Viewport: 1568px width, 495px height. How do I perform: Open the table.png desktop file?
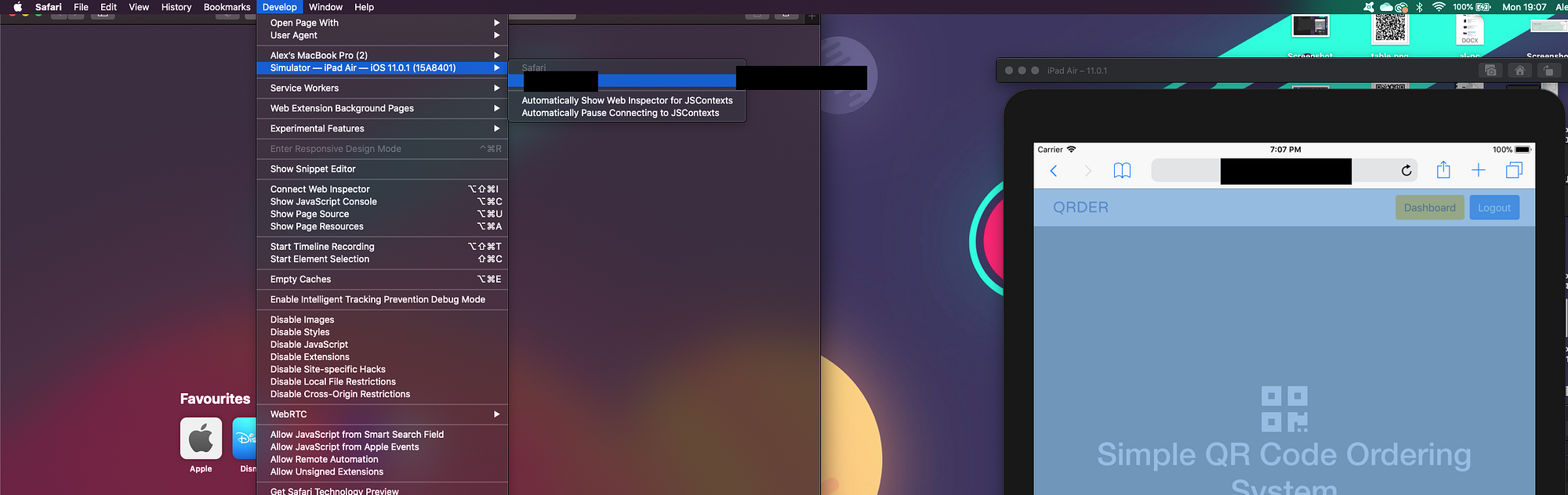(x=1390, y=30)
